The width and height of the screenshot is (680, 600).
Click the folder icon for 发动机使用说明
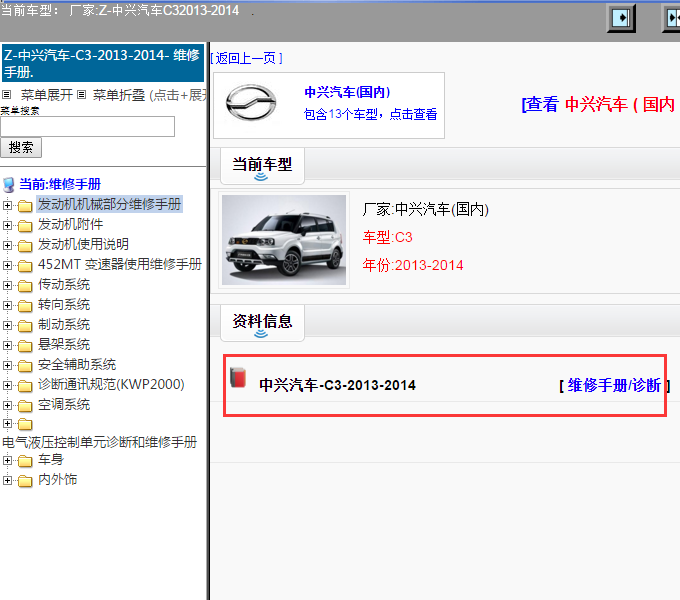25,245
